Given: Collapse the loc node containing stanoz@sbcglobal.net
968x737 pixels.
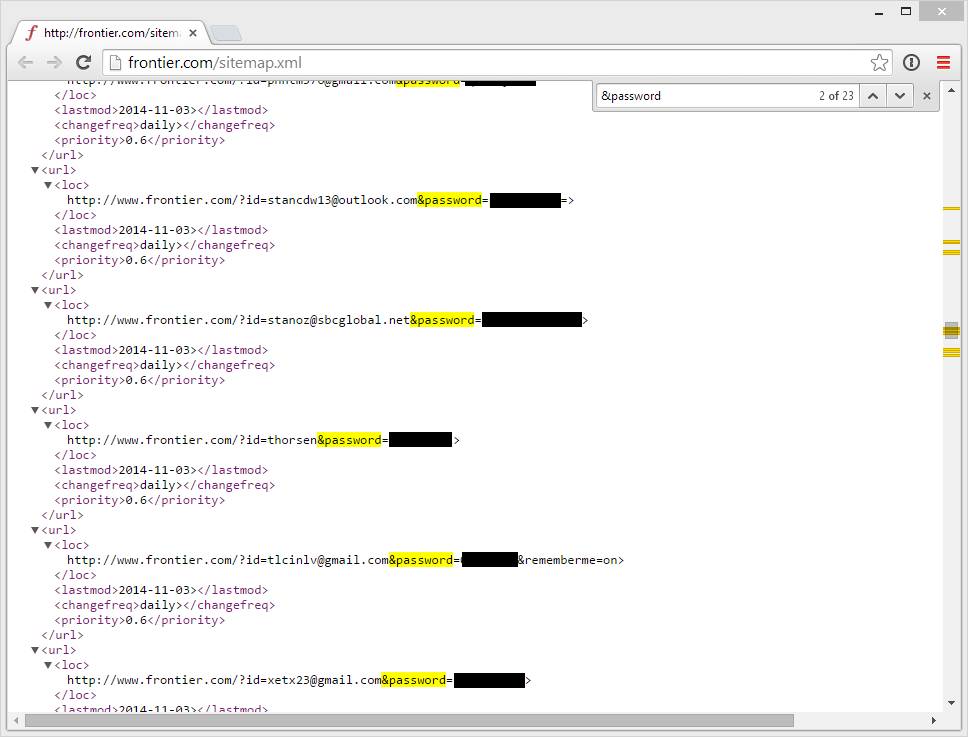Looking at the screenshot, I should point(48,305).
